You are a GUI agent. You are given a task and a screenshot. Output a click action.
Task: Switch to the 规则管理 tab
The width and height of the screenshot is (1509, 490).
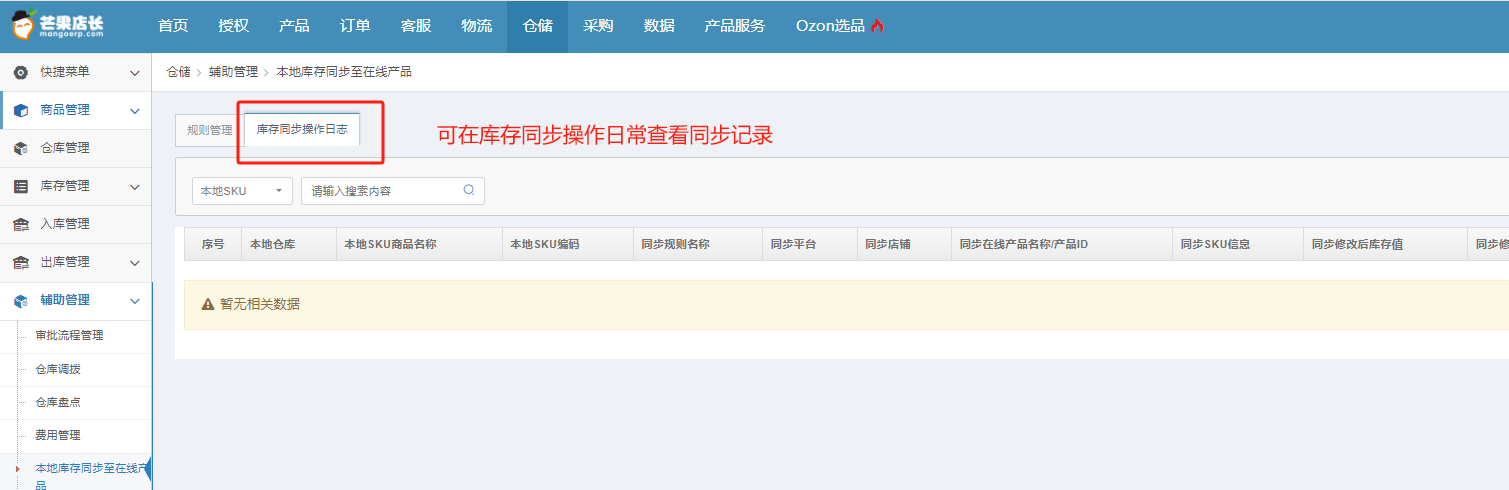coord(209,130)
